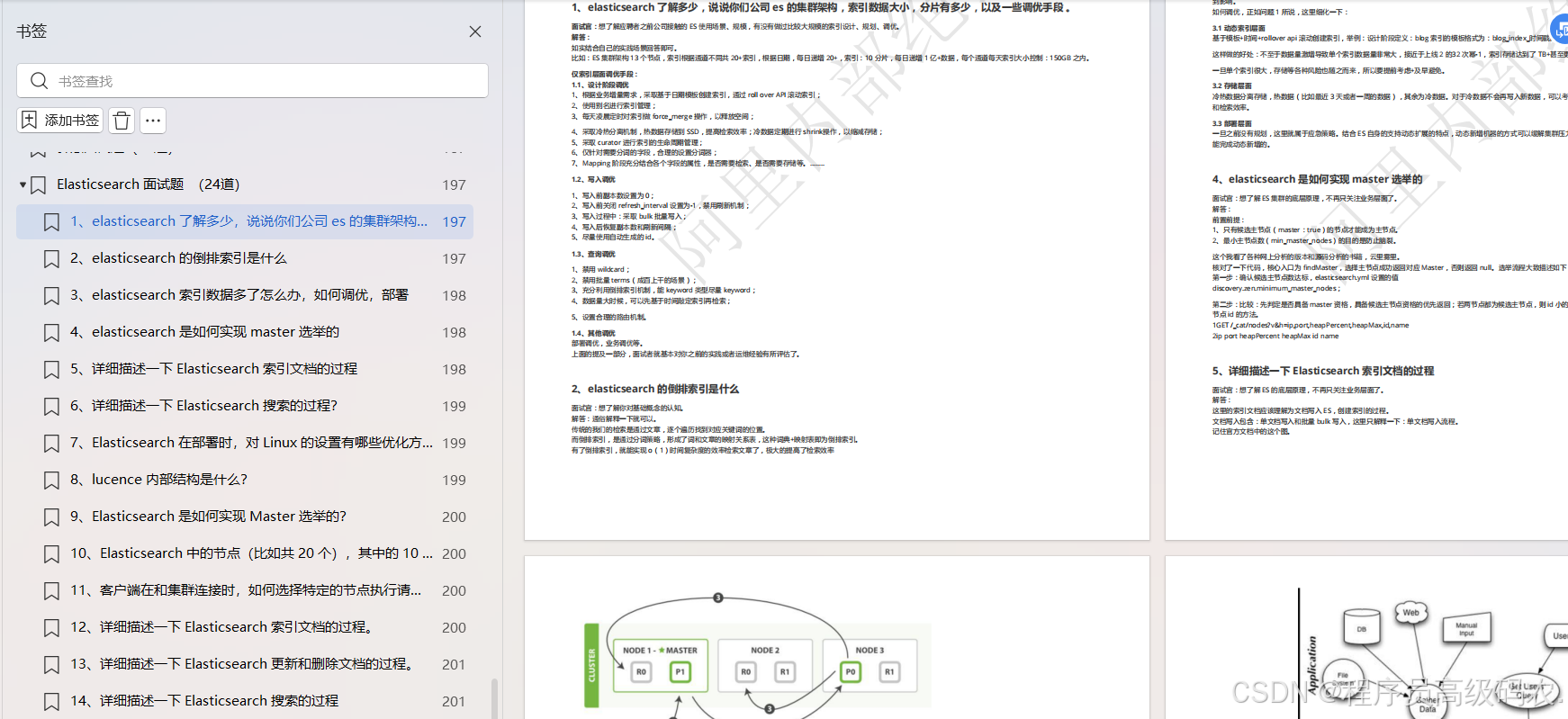This screenshot has width=1568, height=719.
Task: Select bookmark 1、elasticsearch 了解多少
Action: 245,221
